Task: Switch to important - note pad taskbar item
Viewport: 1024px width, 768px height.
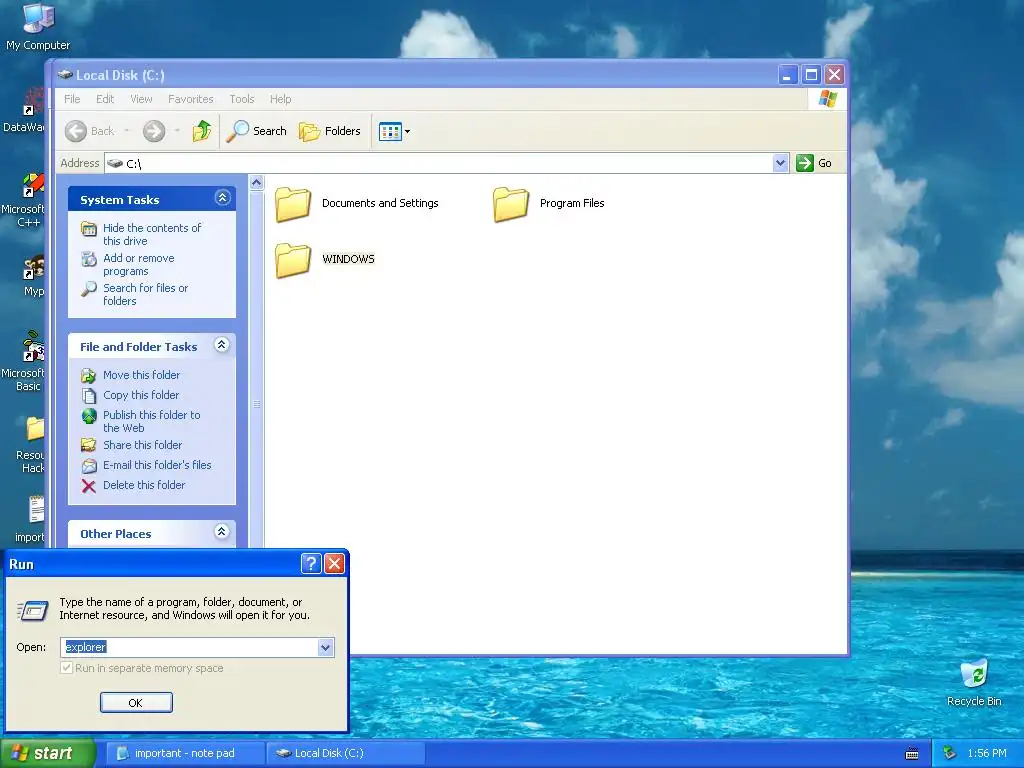Action: [185, 754]
